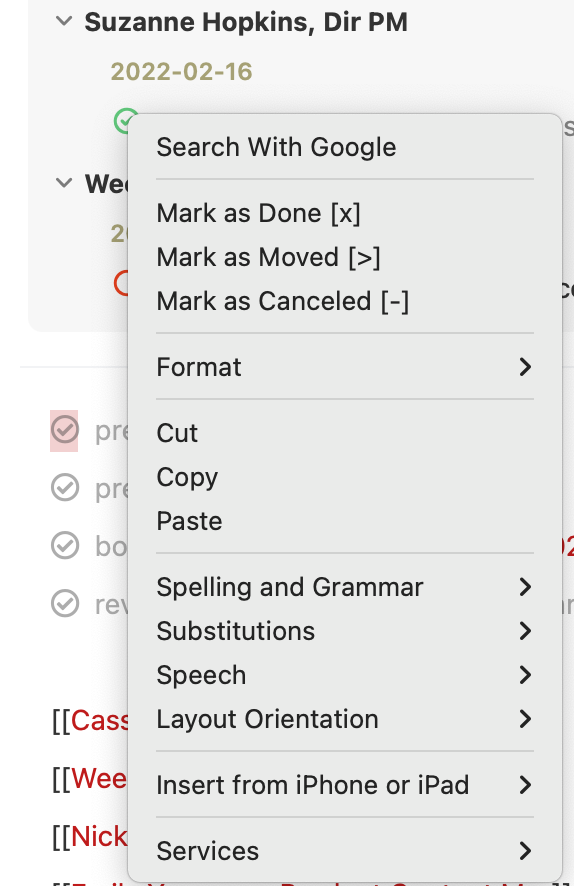Expand the Spelling and Grammar submenu
Viewport: 574px width, 886px height.
pos(345,587)
